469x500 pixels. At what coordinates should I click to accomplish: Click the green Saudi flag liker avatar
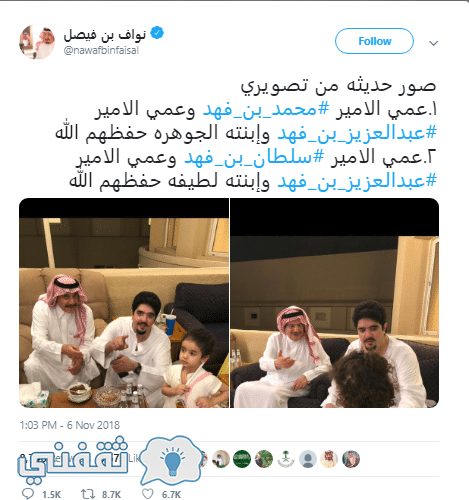tap(242, 459)
